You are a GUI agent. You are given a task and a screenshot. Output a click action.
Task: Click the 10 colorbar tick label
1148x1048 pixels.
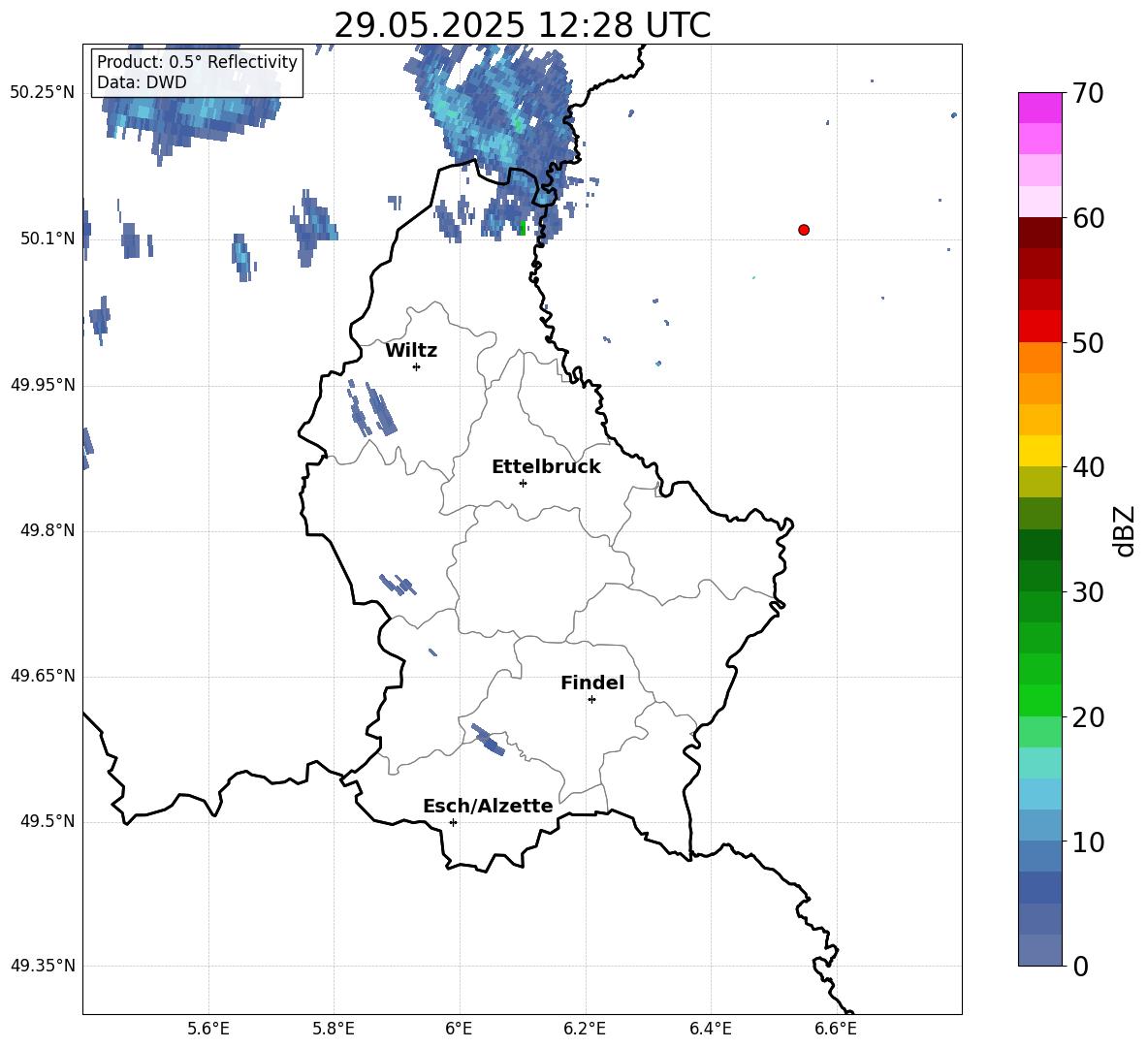1088,842
